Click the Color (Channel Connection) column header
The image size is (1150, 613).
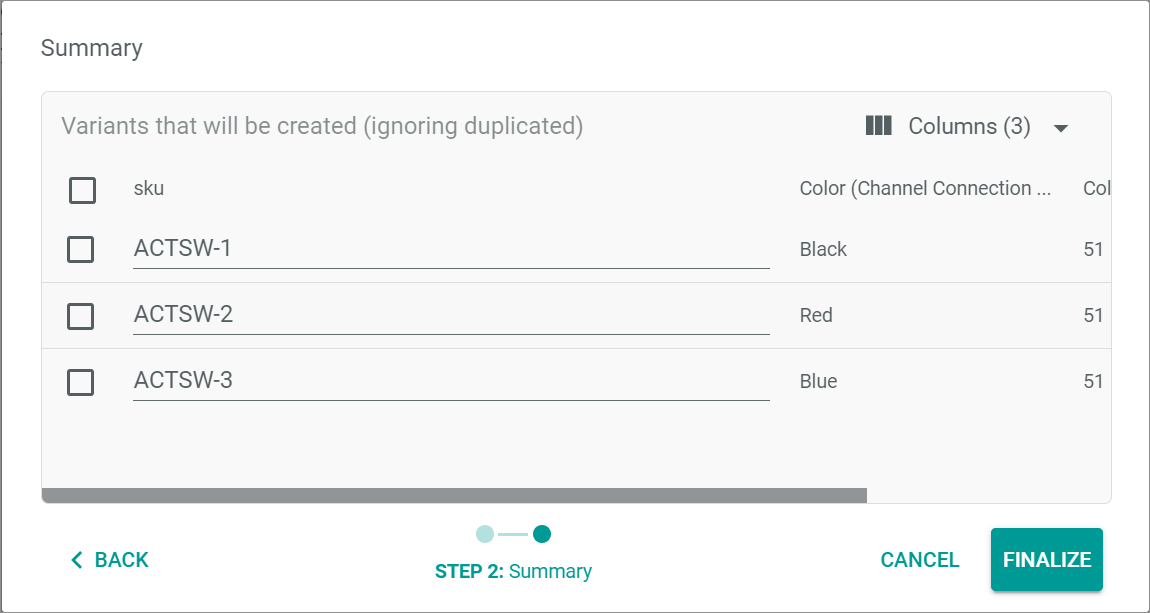pos(926,188)
